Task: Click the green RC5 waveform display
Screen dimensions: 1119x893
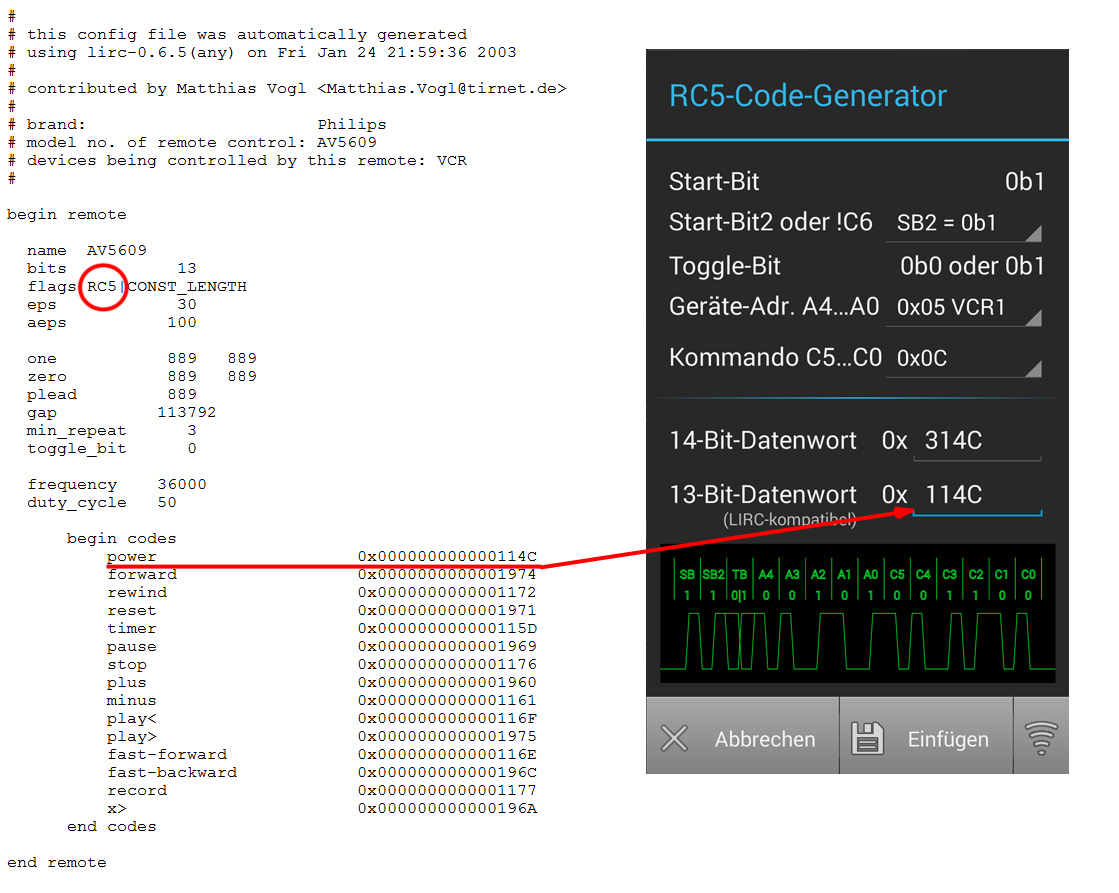Action: coord(857,614)
